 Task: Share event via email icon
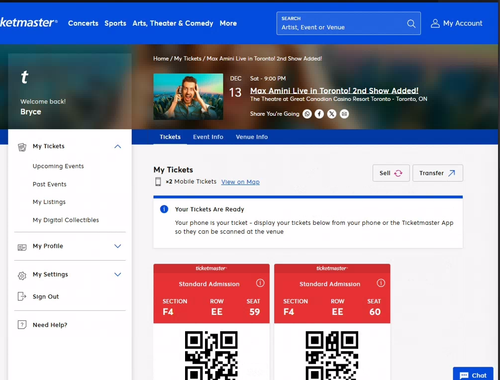point(344,114)
